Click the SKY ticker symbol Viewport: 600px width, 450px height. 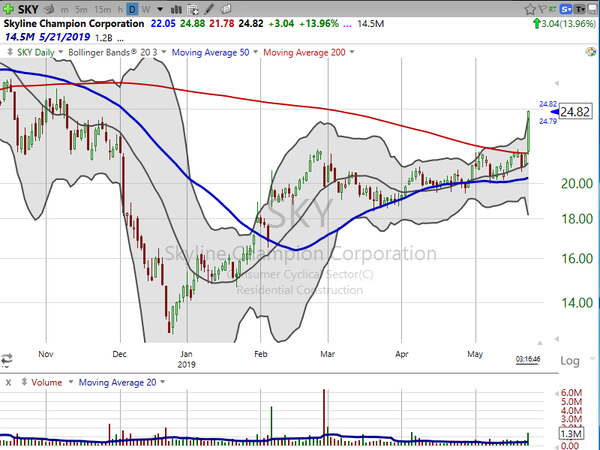point(28,9)
